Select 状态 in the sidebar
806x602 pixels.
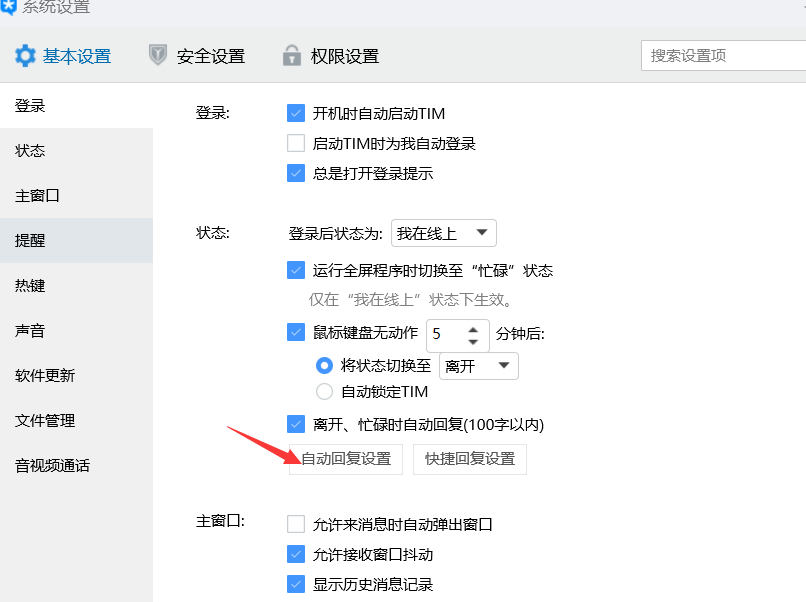(77, 151)
